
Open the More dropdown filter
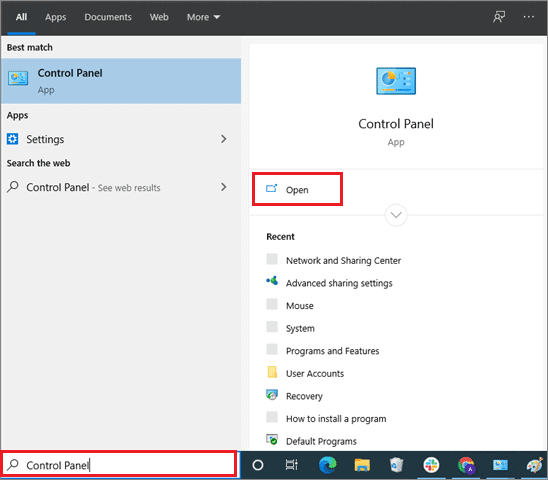[x=203, y=17]
